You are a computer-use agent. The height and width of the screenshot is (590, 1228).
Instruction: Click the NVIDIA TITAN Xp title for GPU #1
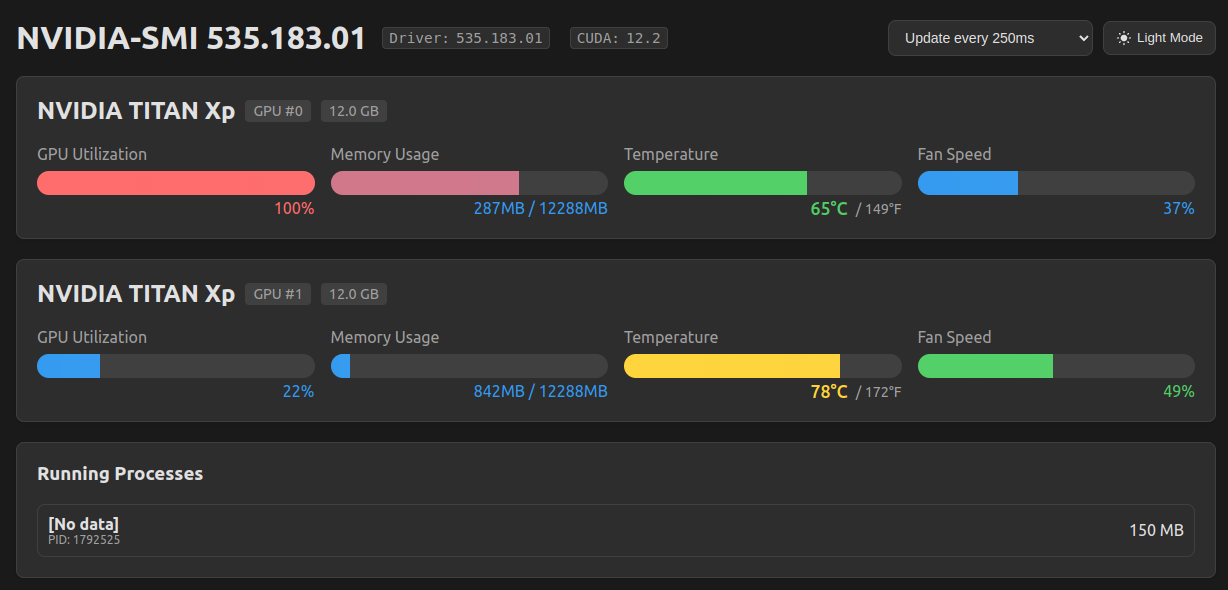tap(136, 294)
